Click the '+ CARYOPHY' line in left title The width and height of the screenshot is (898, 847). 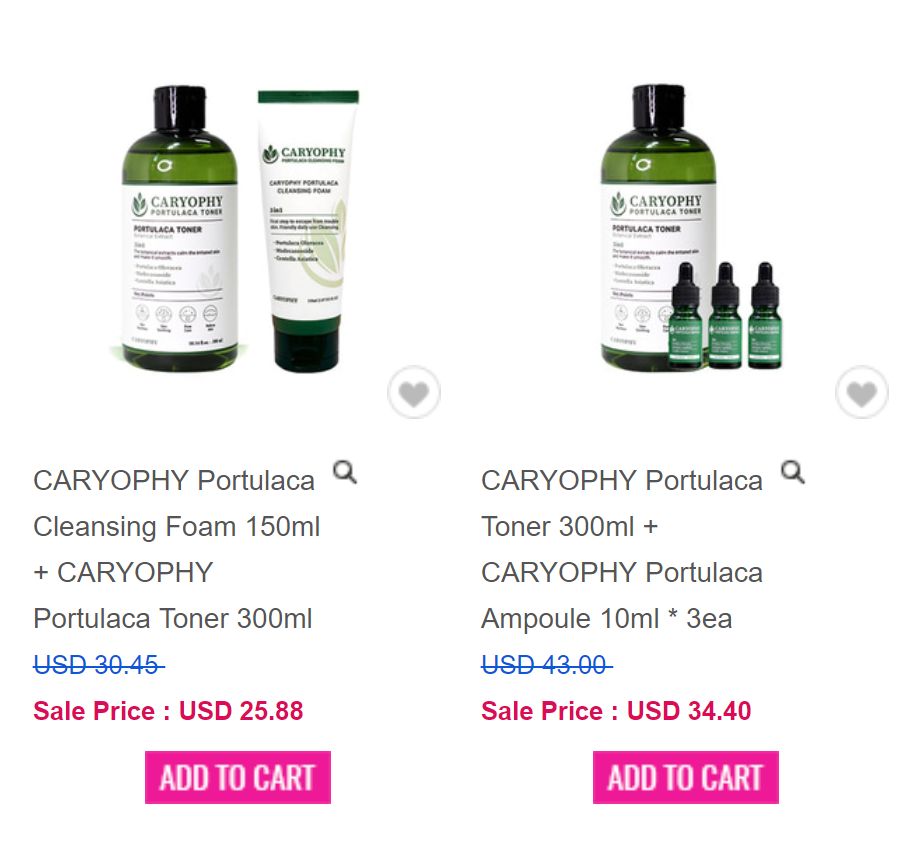point(123,573)
